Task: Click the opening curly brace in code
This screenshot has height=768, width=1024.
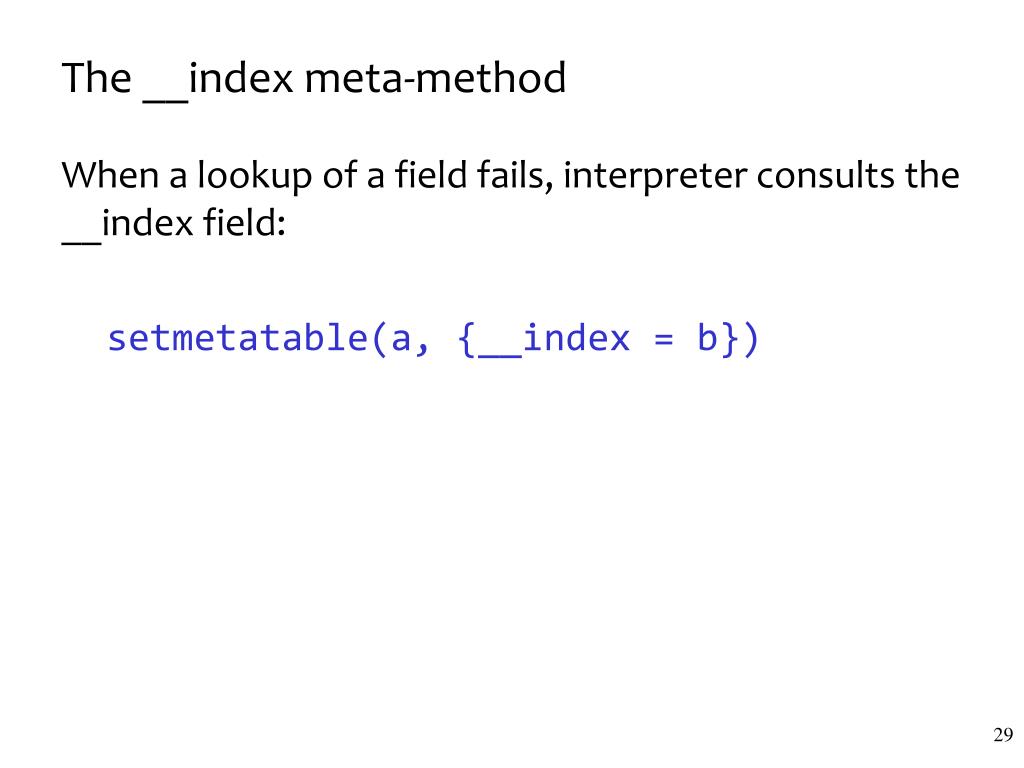Action: click(466, 340)
